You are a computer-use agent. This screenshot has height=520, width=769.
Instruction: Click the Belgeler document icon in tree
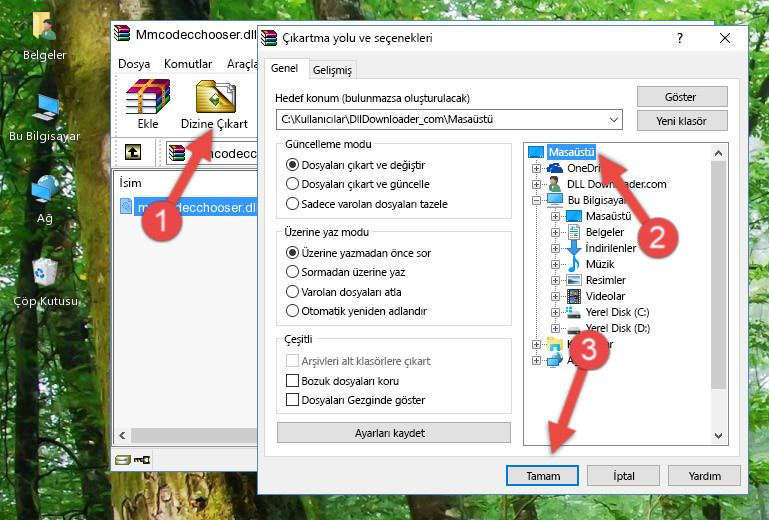point(573,232)
